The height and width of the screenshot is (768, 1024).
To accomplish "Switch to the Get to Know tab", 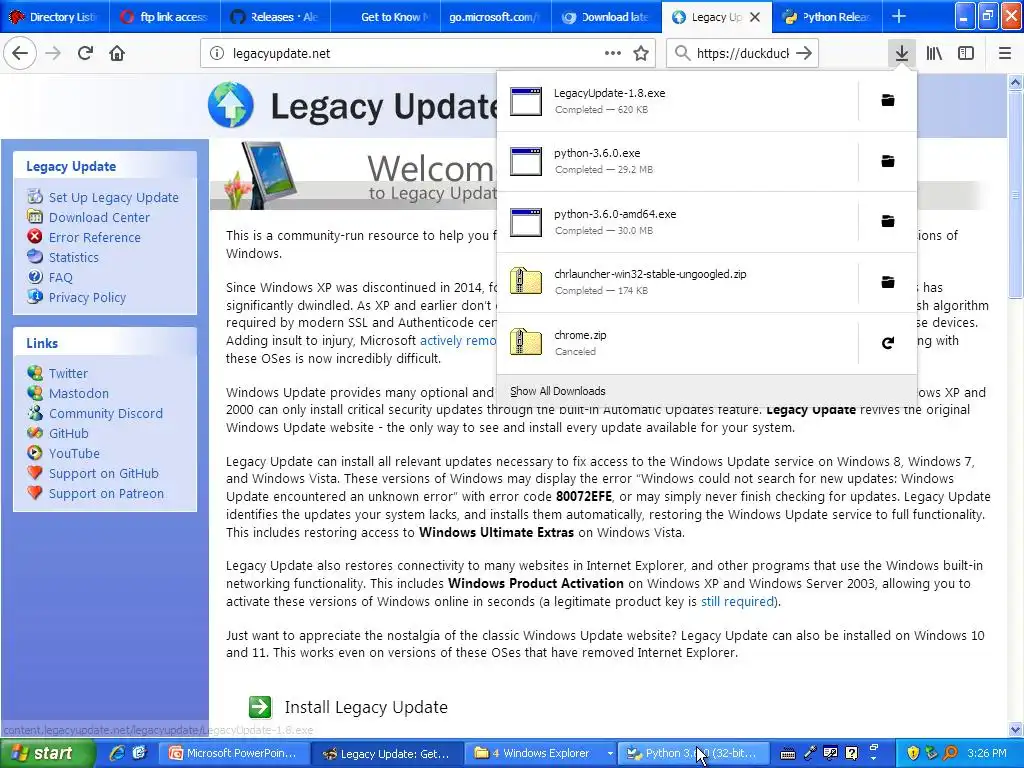I will (x=385, y=17).
